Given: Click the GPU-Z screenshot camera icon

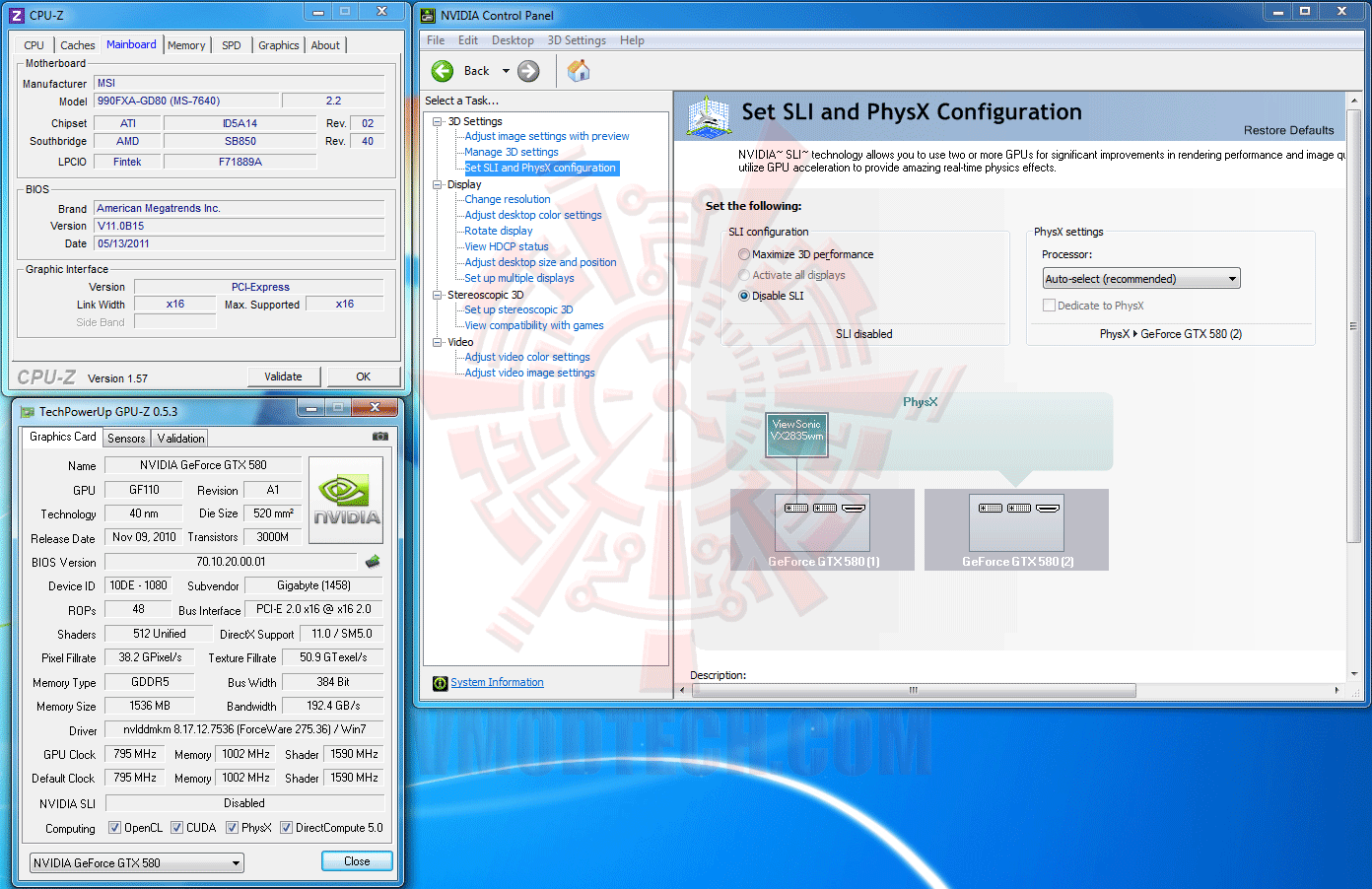Looking at the screenshot, I should pos(380,436).
